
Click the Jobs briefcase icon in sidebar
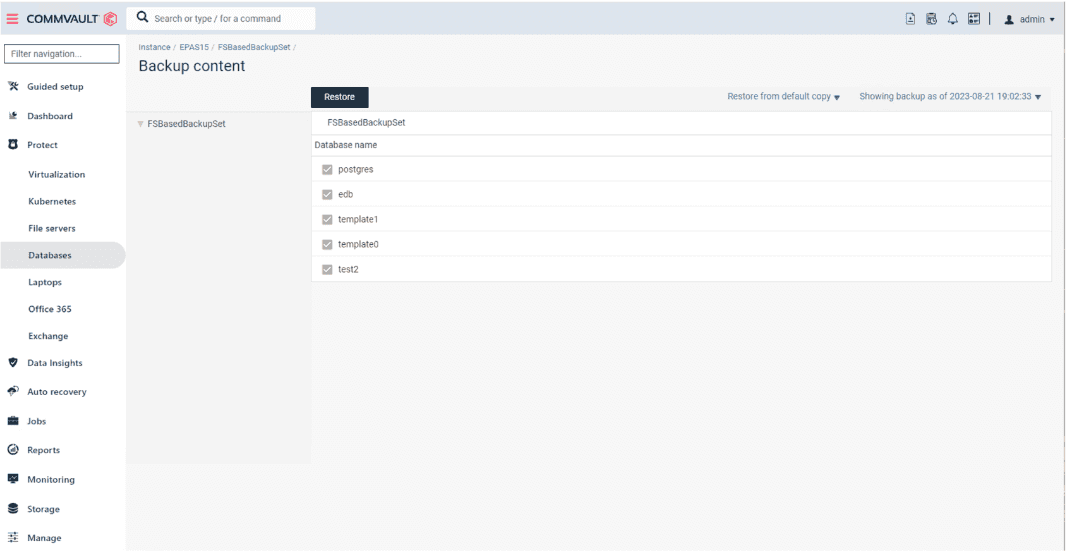point(13,421)
